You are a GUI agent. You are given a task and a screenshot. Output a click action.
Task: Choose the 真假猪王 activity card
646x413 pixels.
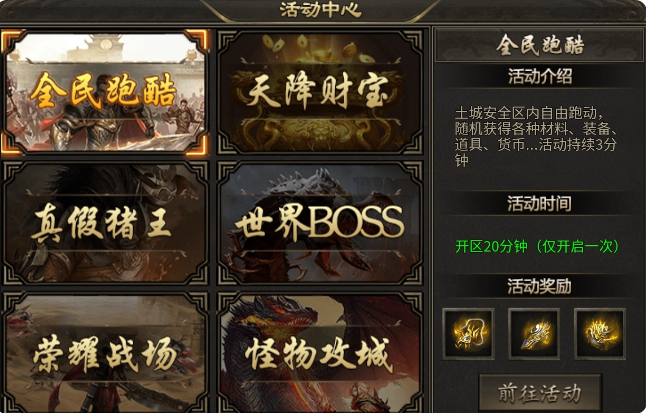105,223
